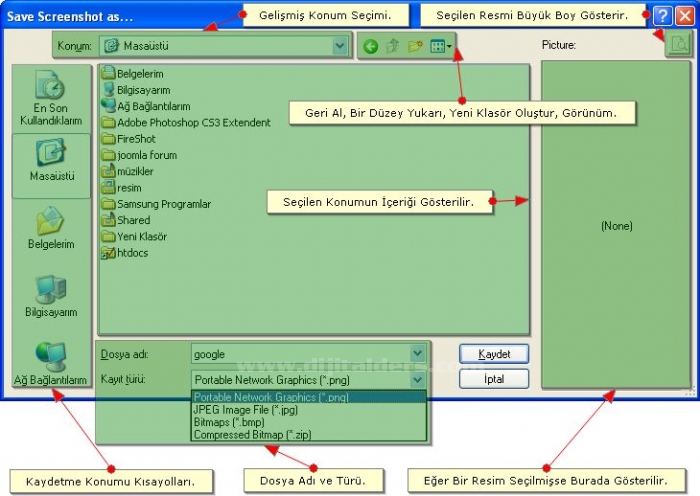This screenshot has width=700, height=496.
Task: Click the Kaydet button
Action: pyautogui.click(x=494, y=354)
